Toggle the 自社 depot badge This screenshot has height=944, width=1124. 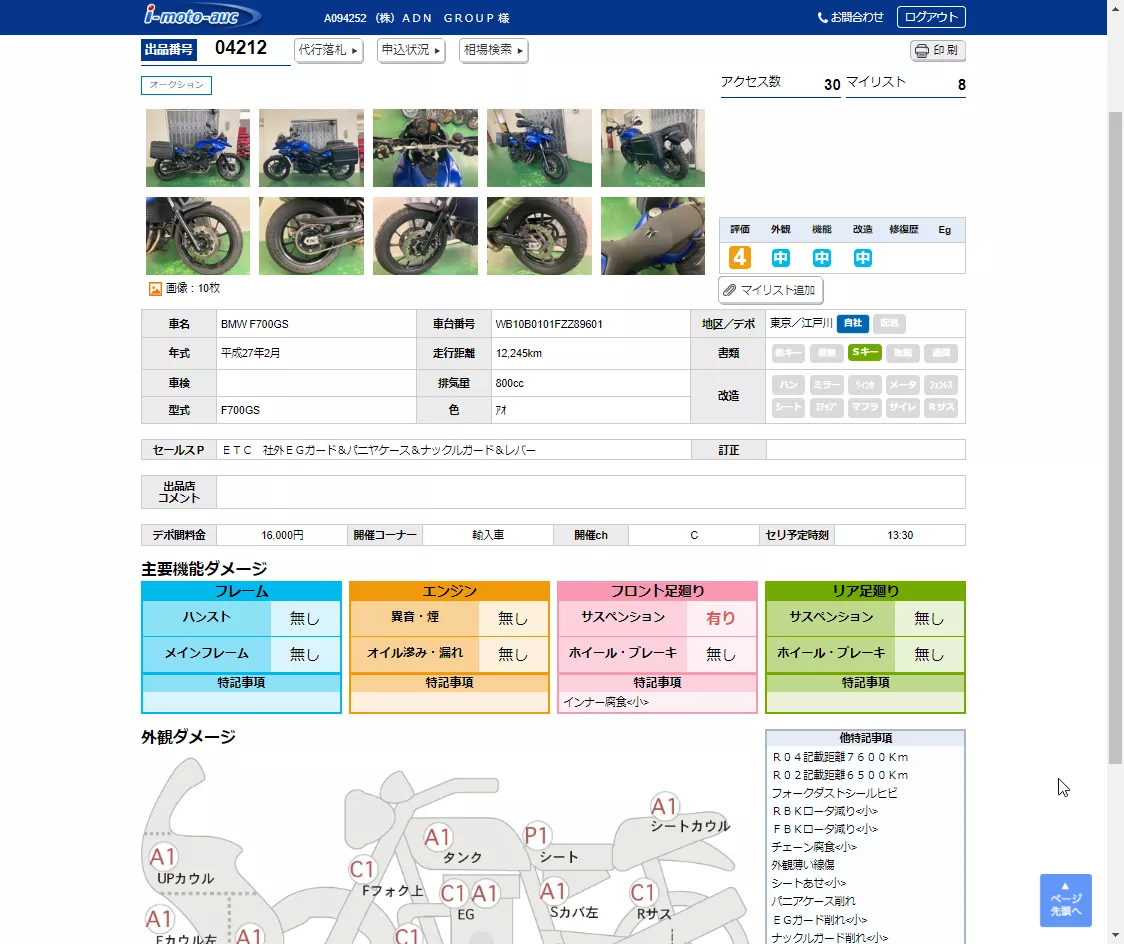[x=852, y=323]
